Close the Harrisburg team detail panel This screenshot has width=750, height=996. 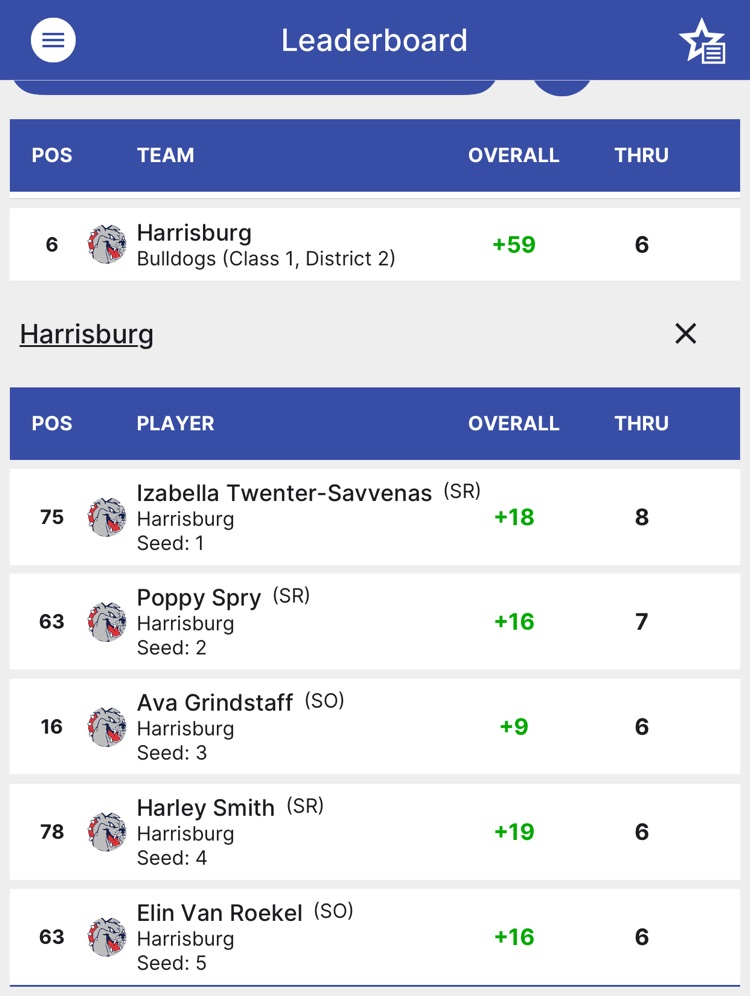pyautogui.click(x=685, y=334)
